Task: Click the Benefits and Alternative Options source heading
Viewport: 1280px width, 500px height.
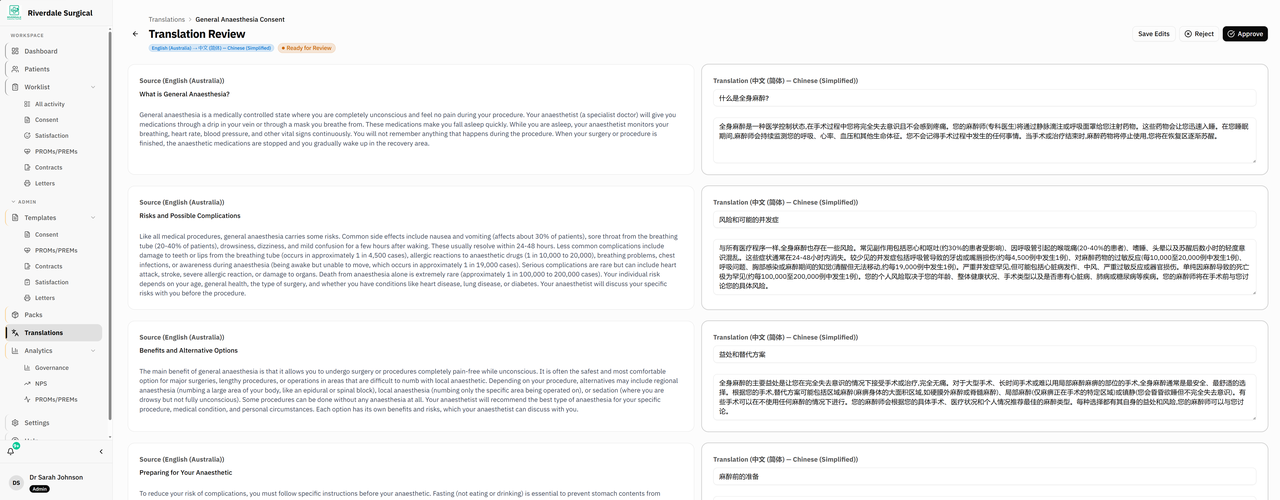Action: coord(189,350)
